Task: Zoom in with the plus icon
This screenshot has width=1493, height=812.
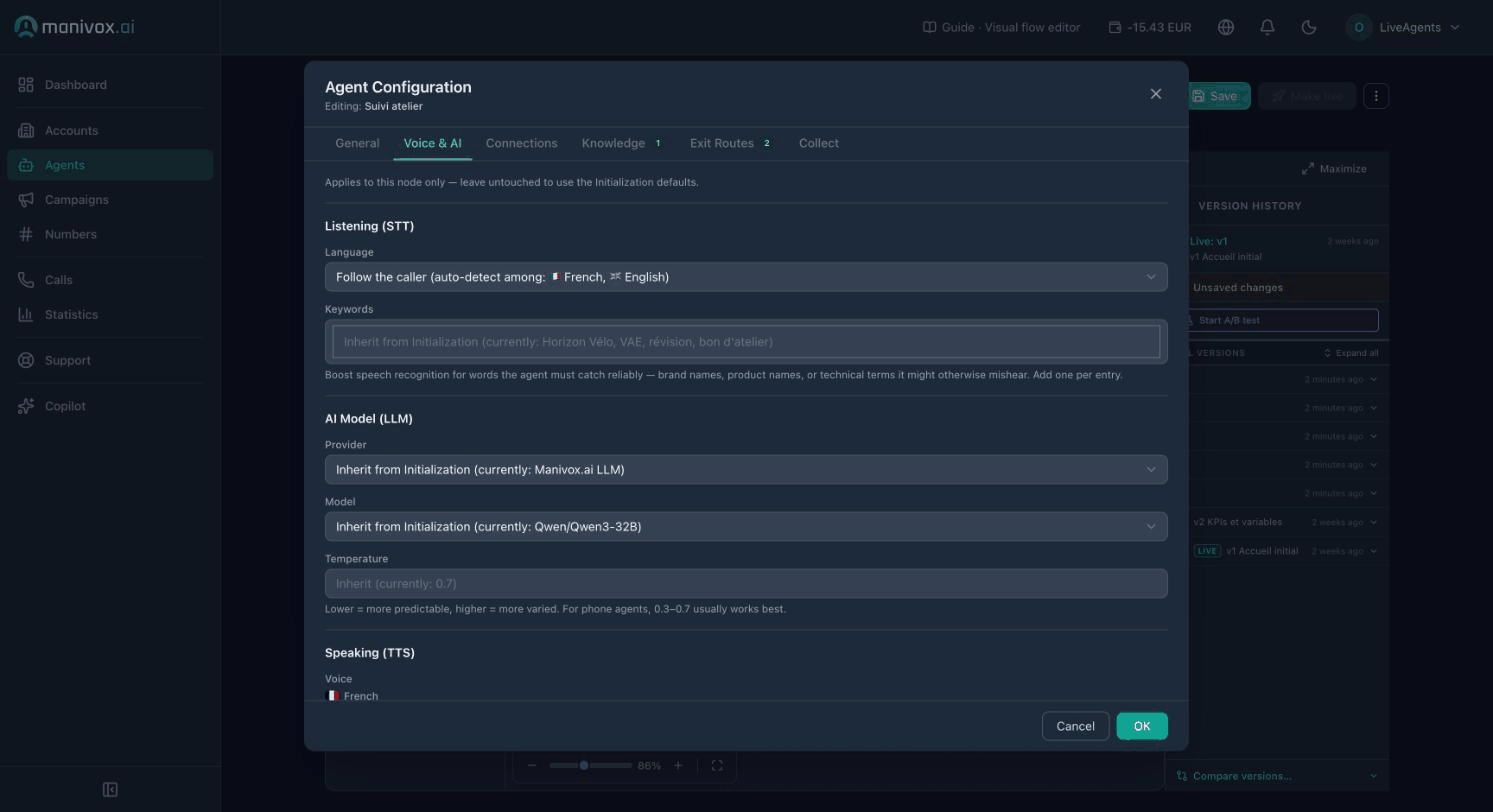Action: click(678, 766)
